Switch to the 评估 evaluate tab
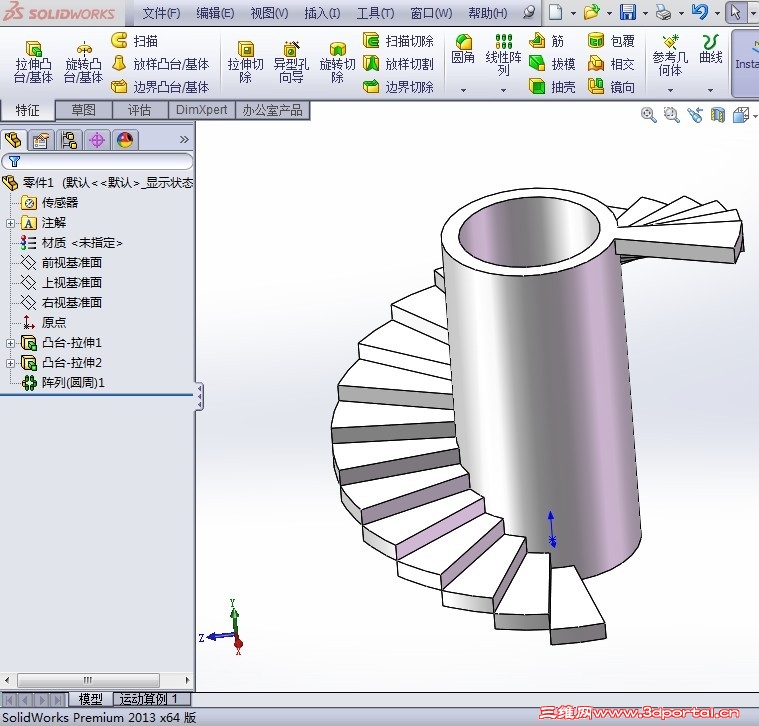Image resolution: width=759 pixels, height=726 pixels. coord(140,110)
